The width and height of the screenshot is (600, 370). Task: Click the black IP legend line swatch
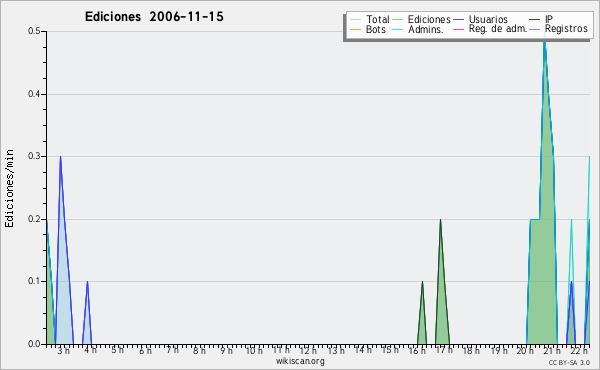click(534, 20)
